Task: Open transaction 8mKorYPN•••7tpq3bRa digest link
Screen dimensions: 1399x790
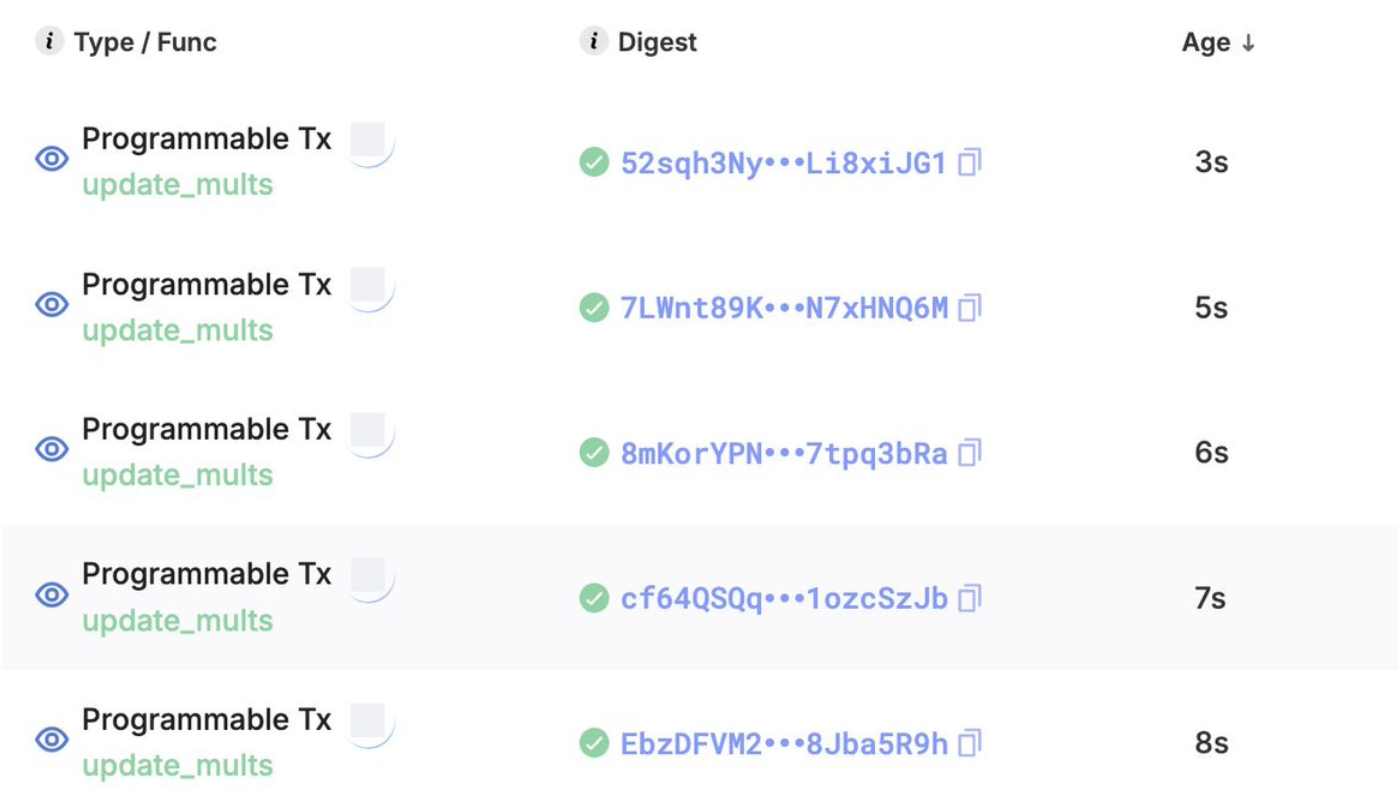Action: [x=783, y=453]
